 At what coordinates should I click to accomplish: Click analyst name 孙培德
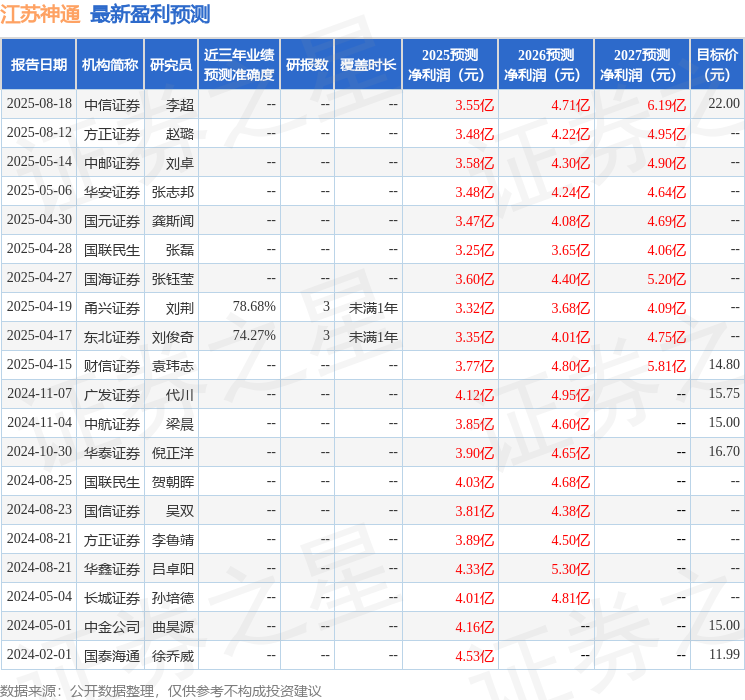[172, 597]
